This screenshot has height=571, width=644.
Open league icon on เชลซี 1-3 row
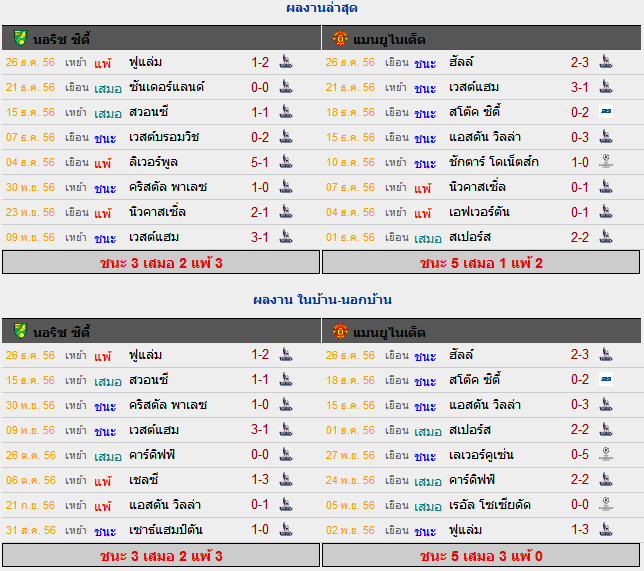pos(286,479)
